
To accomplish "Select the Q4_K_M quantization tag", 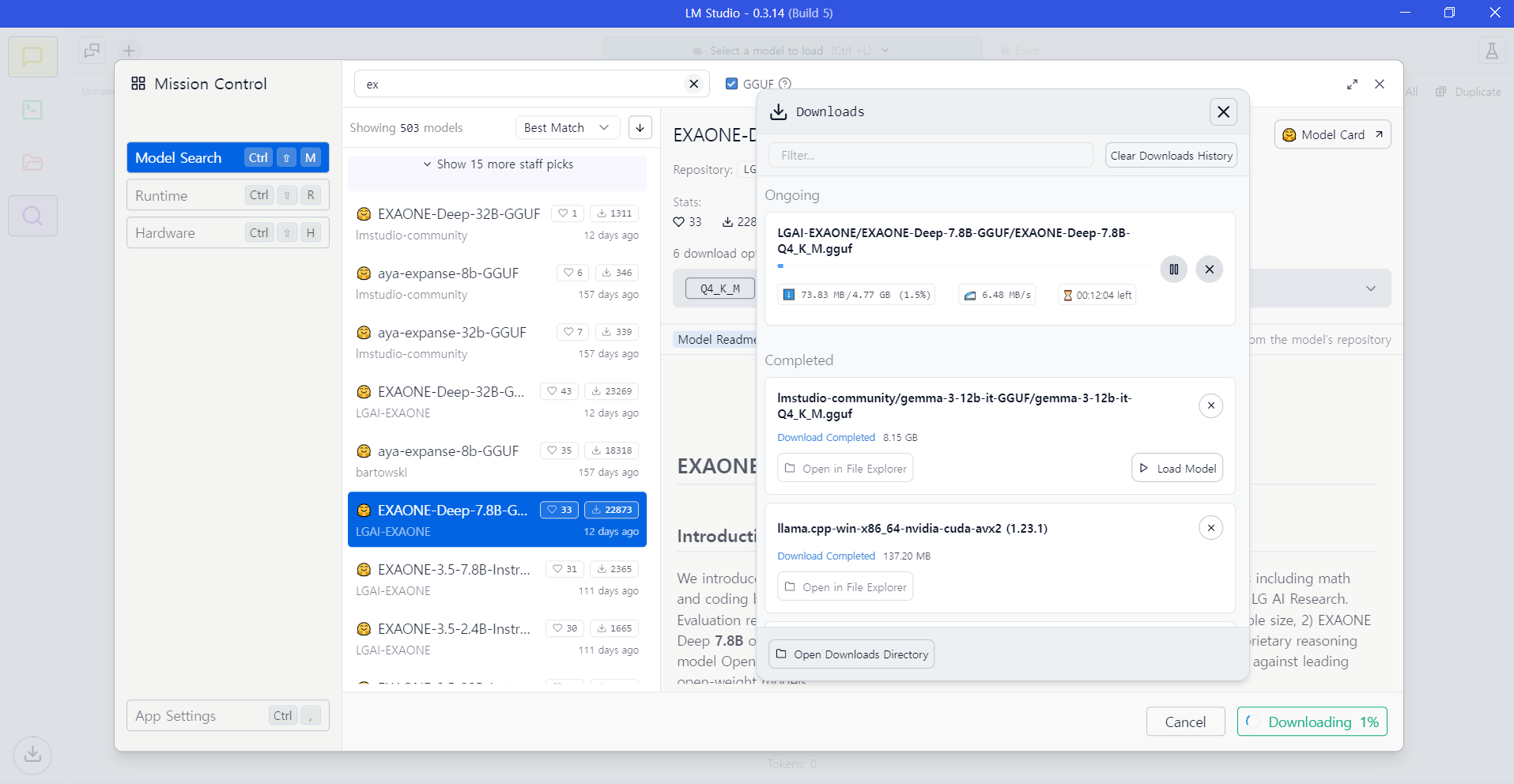I will [x=720, y=288].
